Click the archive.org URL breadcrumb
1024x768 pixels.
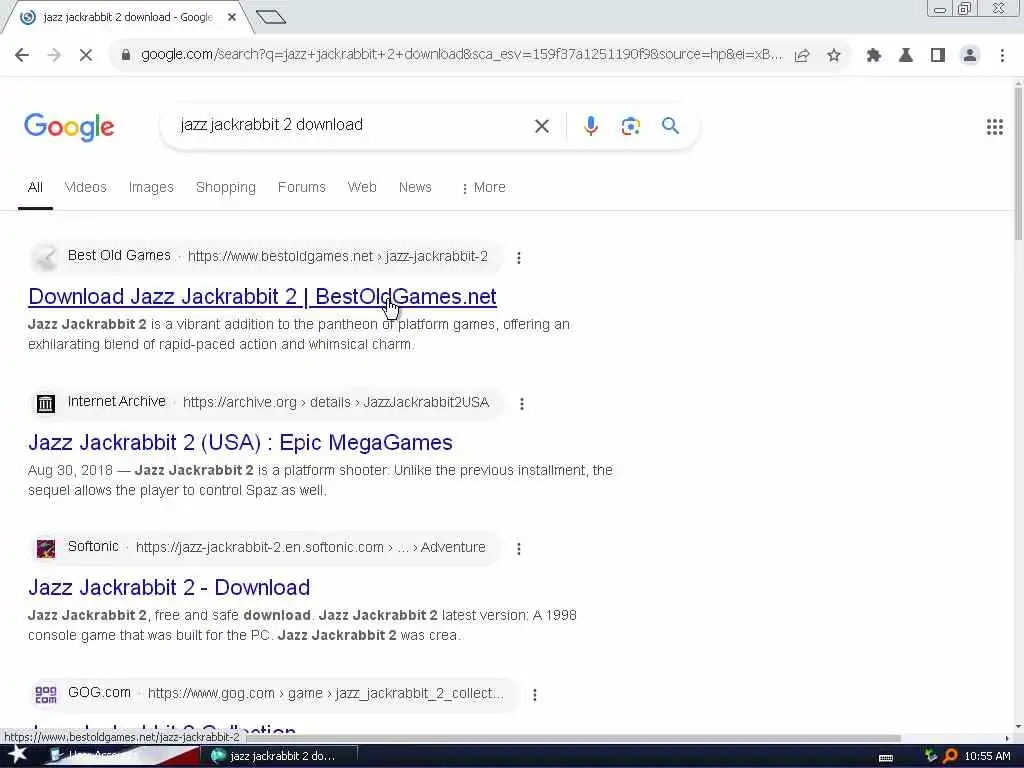coord(336,402)
